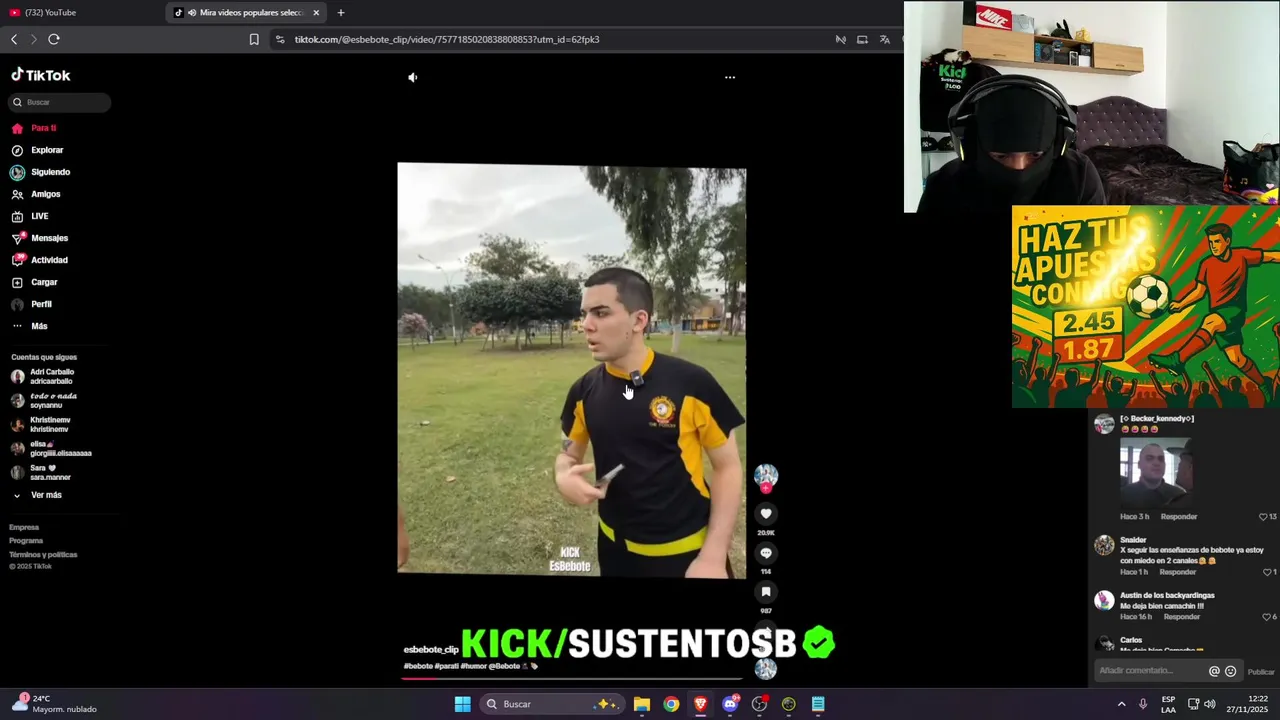Like the video with the heart icon
This screenshot has height=720, width=1280.
point(766,514)
